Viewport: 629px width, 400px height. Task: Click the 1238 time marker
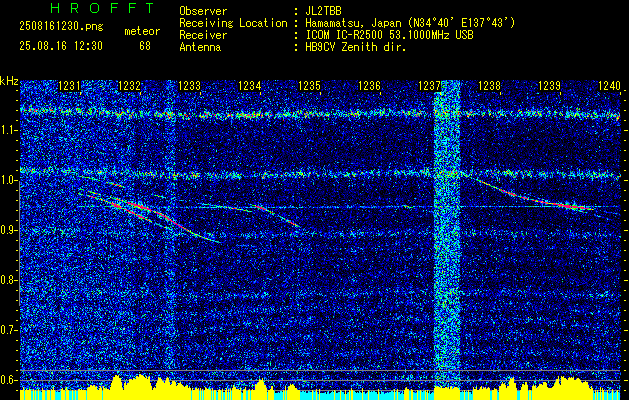489,86
